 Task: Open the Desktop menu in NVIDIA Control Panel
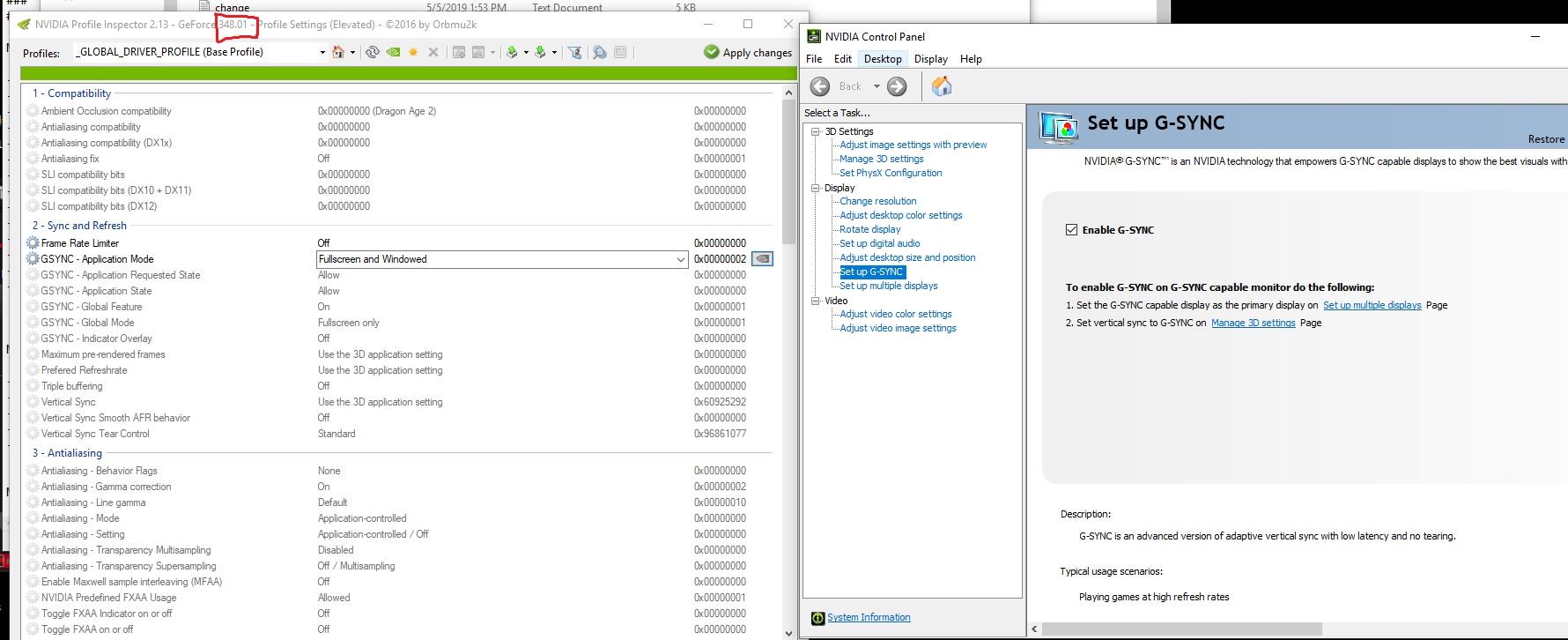tap(883, 59)
